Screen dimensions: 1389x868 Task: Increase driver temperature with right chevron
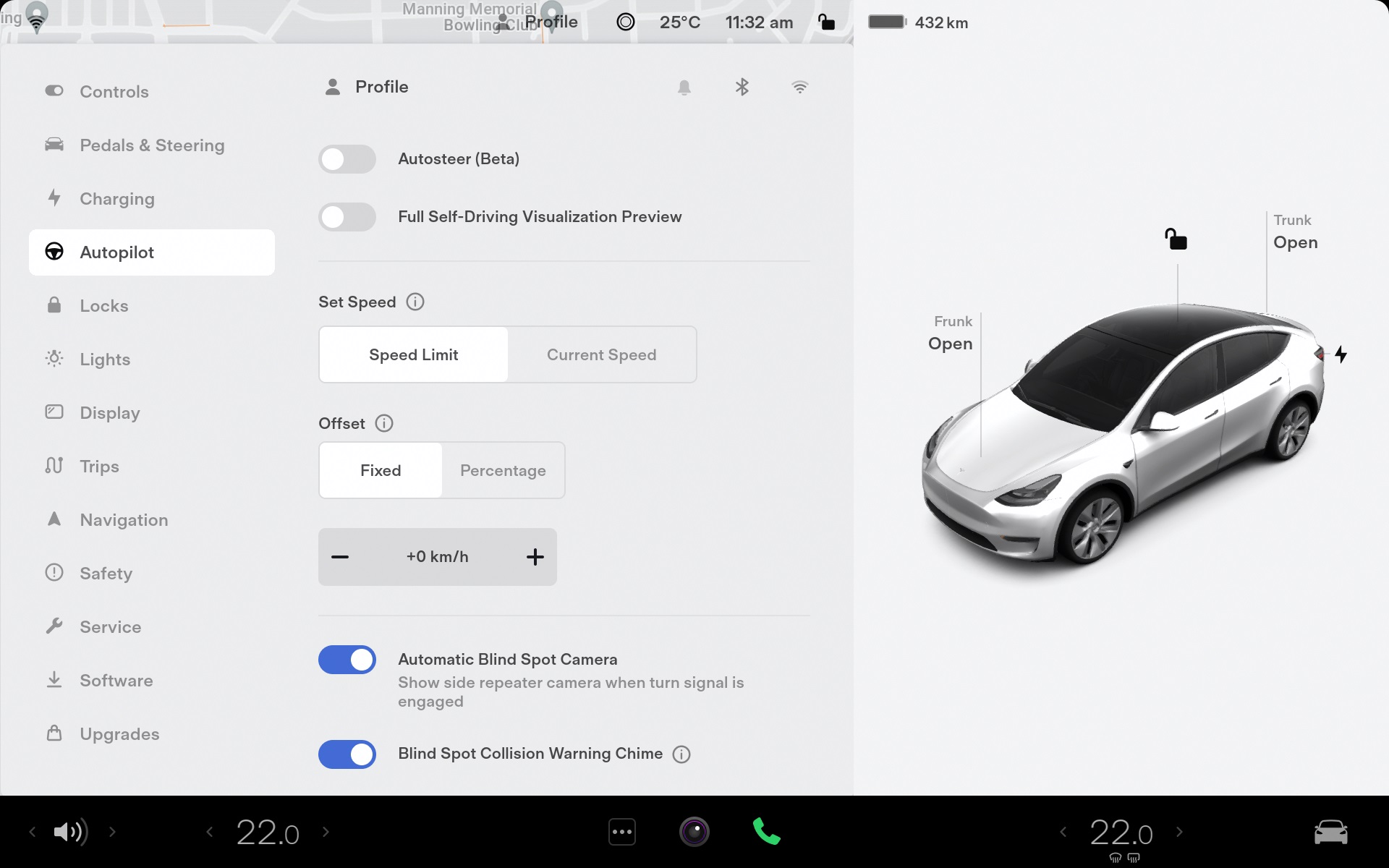(326, 832)
